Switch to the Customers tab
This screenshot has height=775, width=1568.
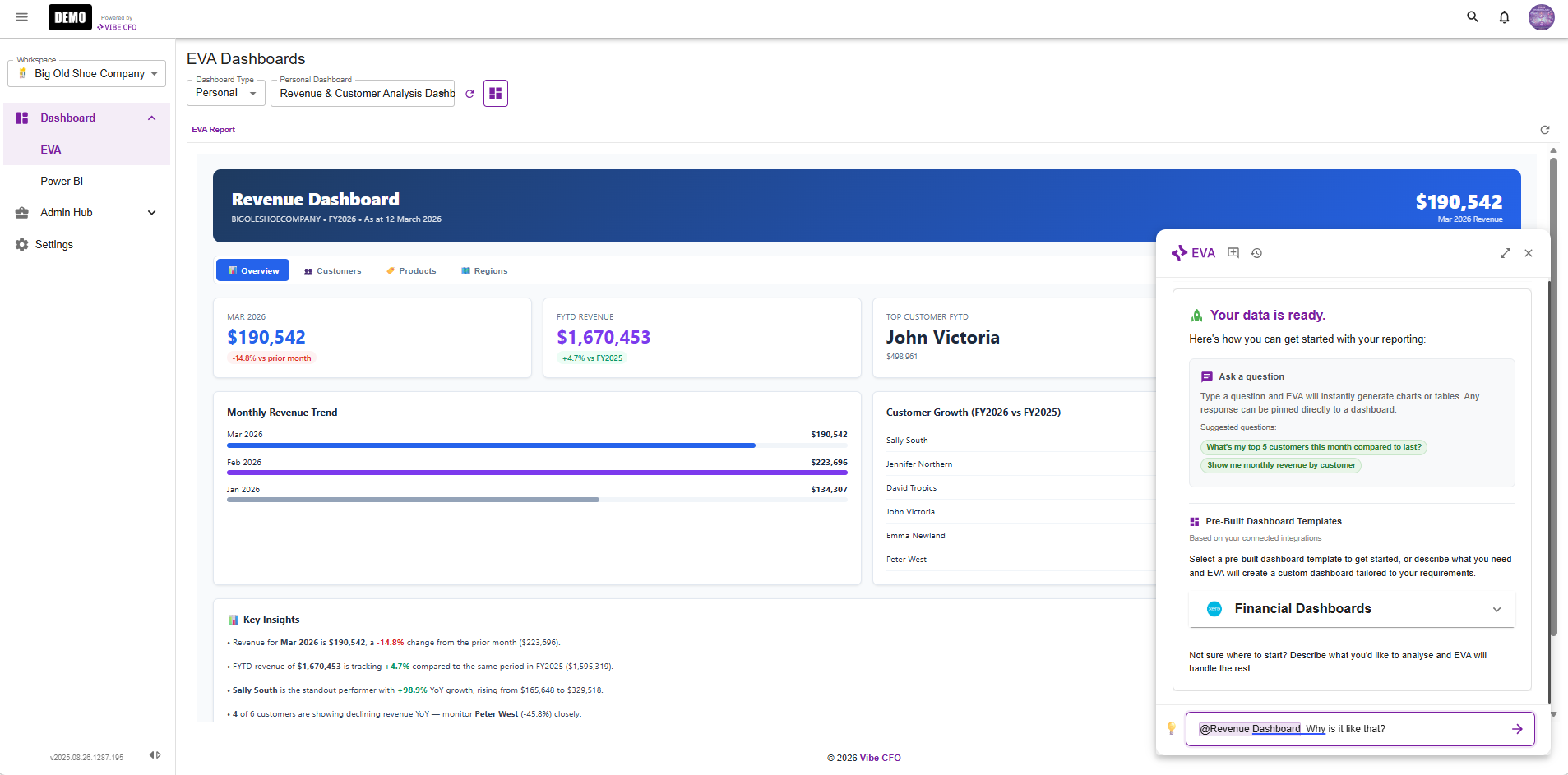pyautogui.click(x=332, y=270)
